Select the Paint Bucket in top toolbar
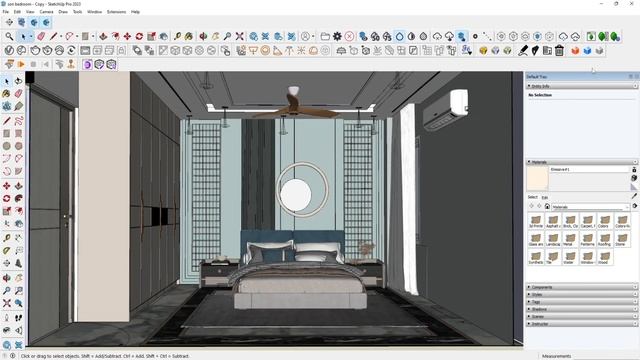 click(189, 36)
